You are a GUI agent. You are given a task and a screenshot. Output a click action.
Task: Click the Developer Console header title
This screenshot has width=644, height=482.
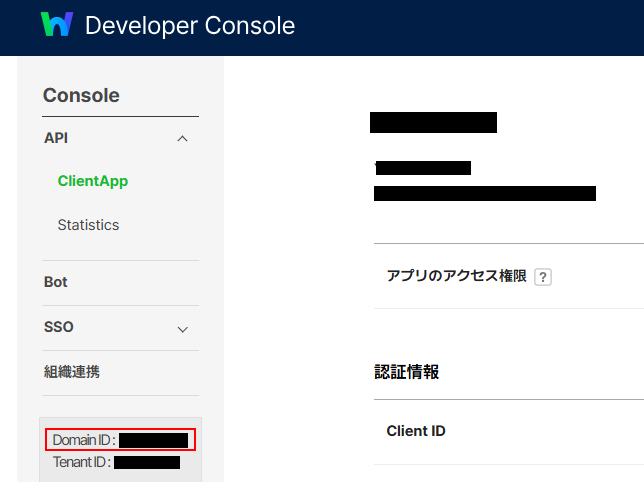click(190, 26)
